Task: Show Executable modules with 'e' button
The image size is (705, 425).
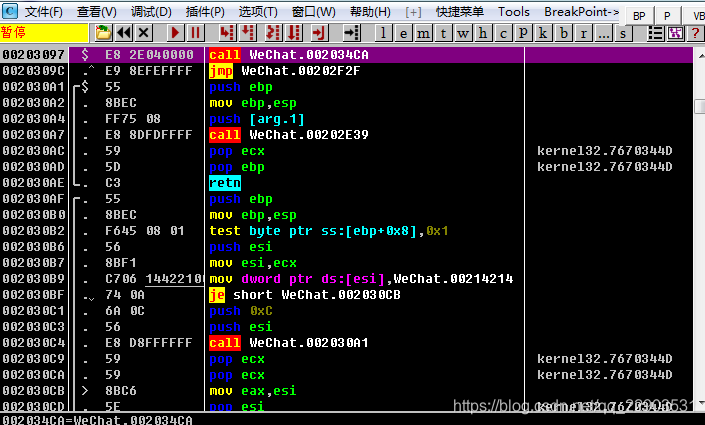Action: (403, 33)
